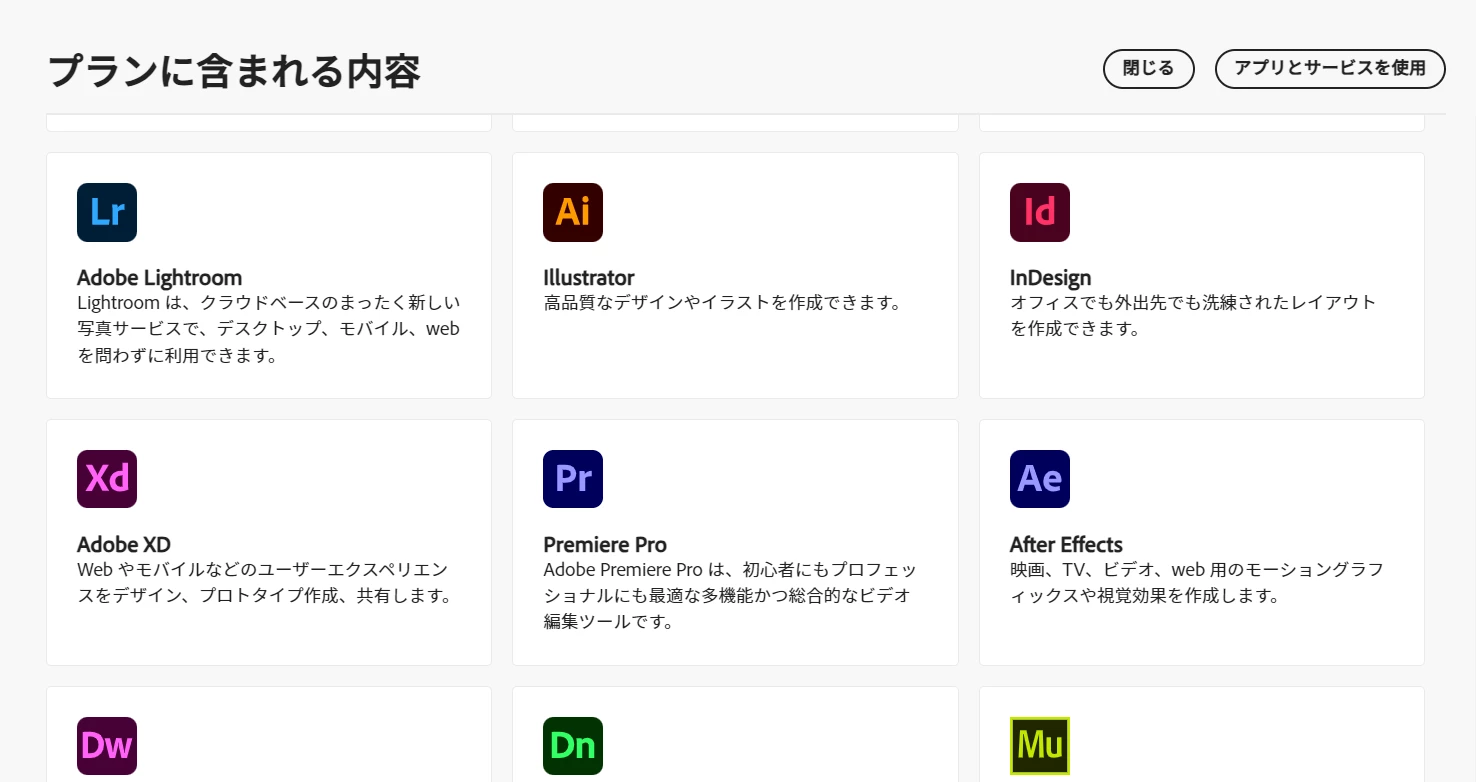The image size is (1476, 782).
Task: Select the Premiere Pro title text
Action: point(605,545)
